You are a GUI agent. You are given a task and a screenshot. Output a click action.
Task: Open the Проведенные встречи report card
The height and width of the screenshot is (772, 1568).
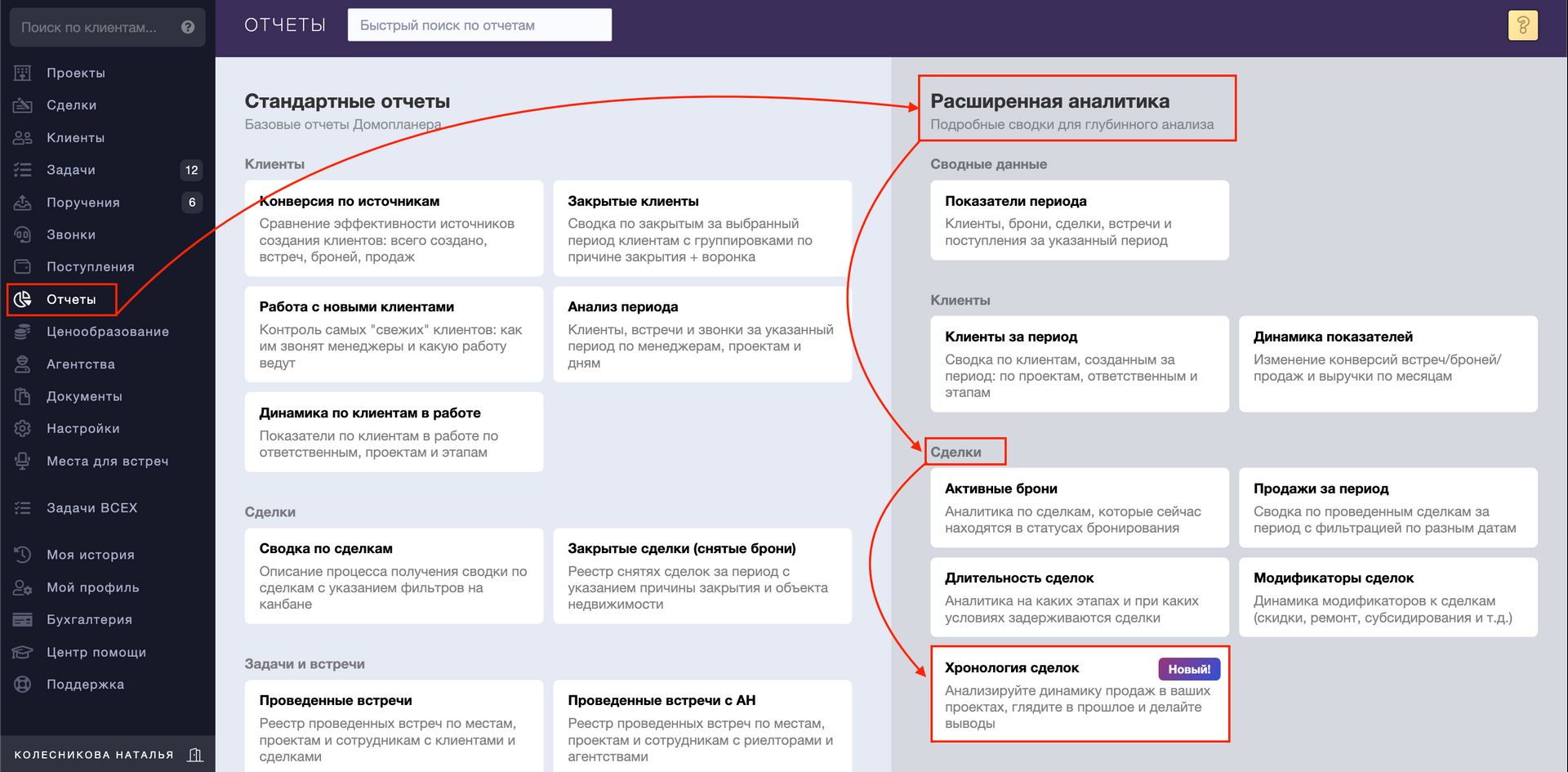(x=394, y=726)
